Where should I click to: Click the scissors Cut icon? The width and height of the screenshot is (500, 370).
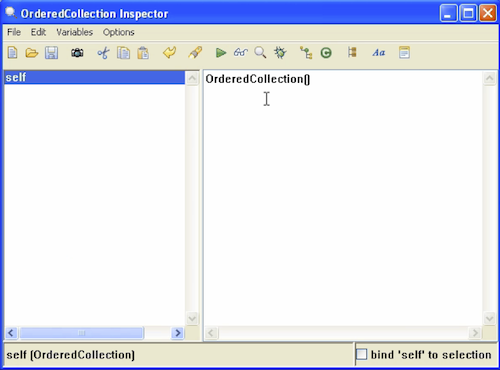click(103, 53)
